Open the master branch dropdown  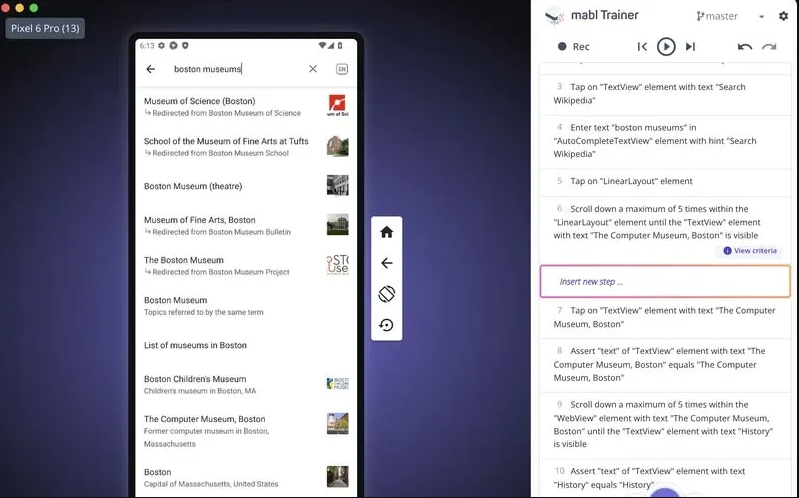coord(731,16)
